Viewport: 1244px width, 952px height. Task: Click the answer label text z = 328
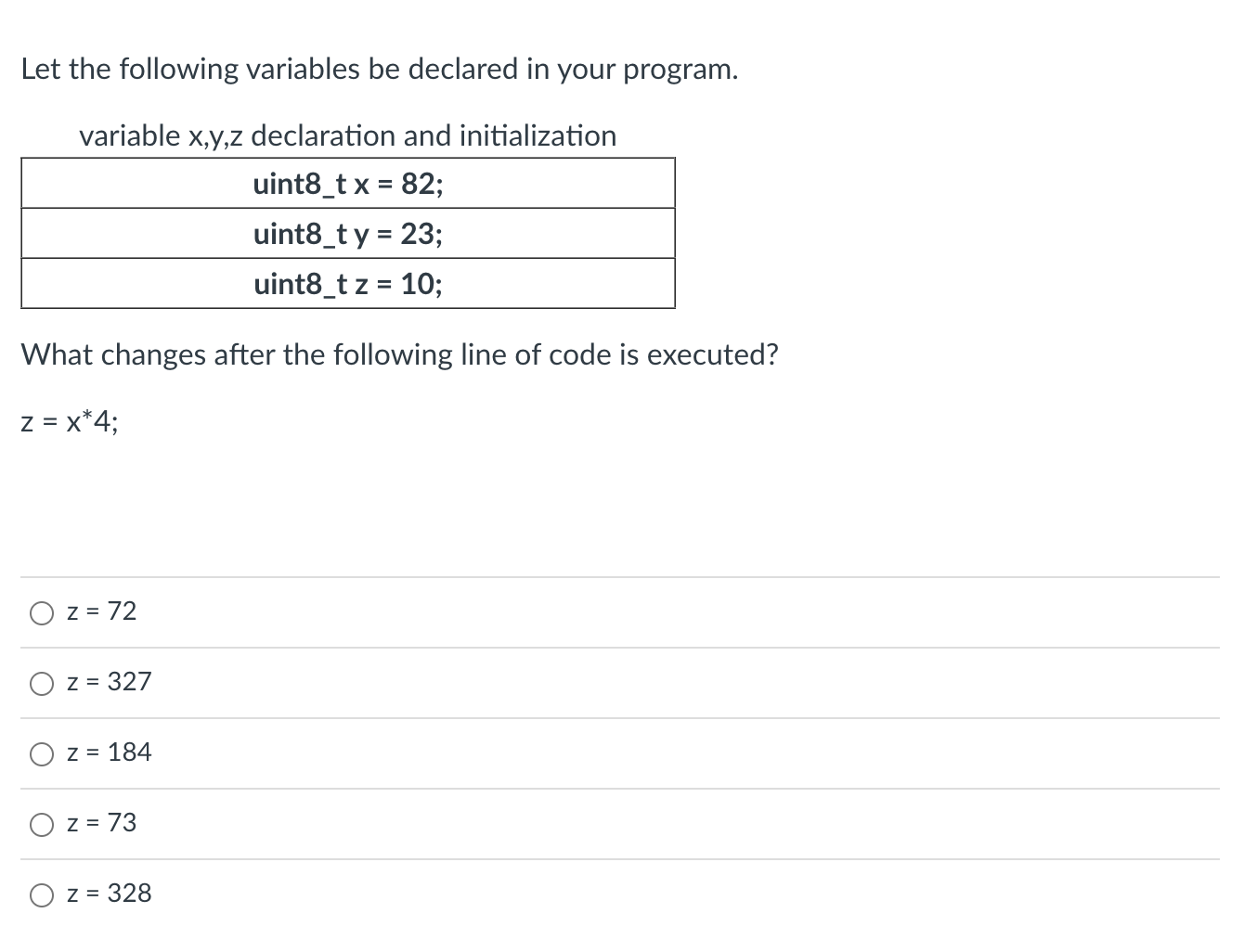(x=109, y=894)
